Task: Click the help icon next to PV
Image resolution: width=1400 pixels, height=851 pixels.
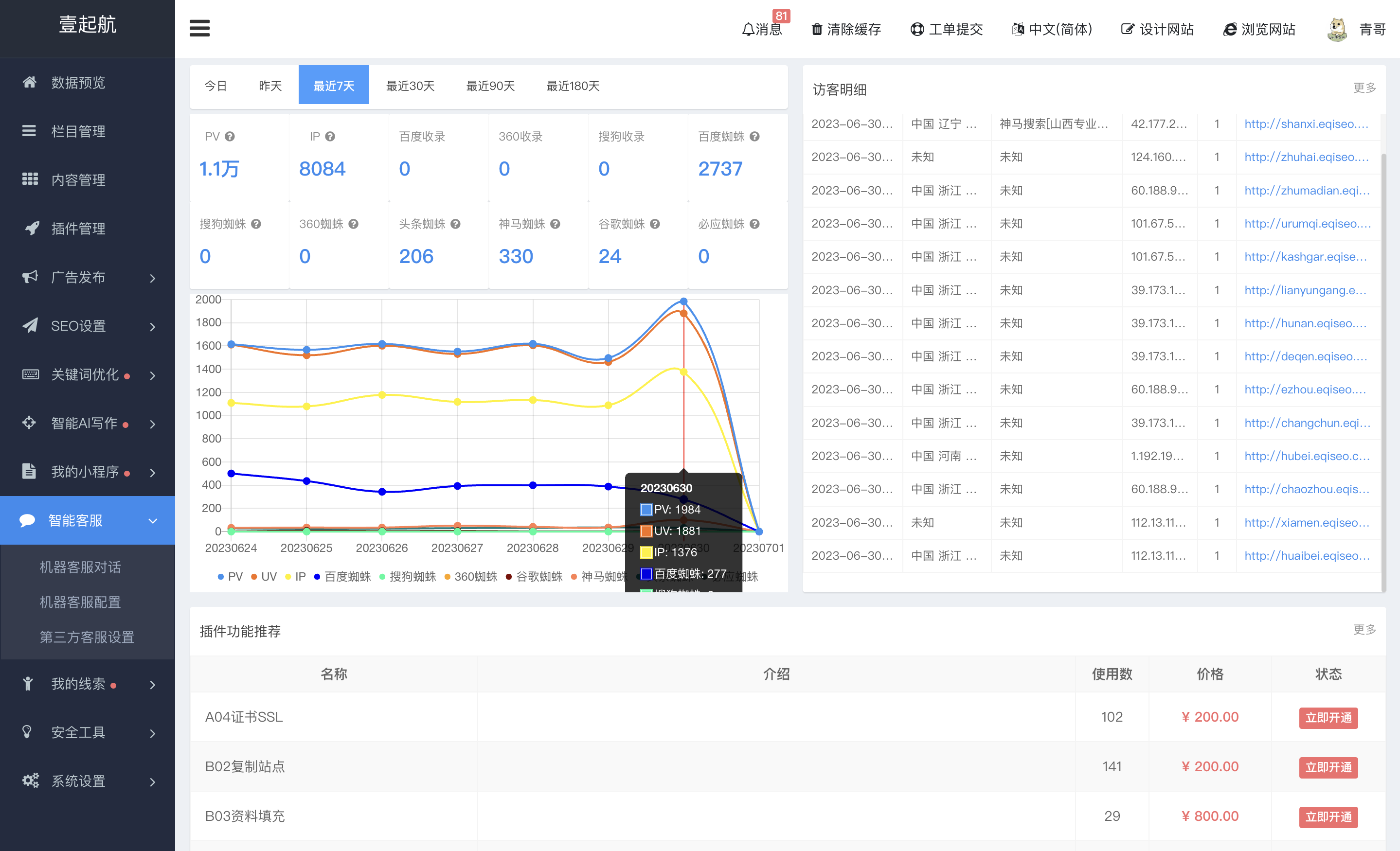Action: tap(230, 136)
